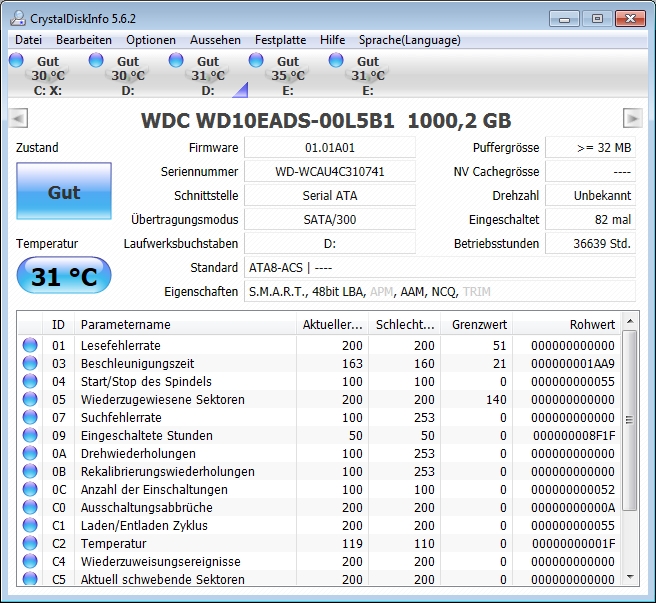
Task: Click the SMART list scrollbar thumb
Action: click(629, 420)
